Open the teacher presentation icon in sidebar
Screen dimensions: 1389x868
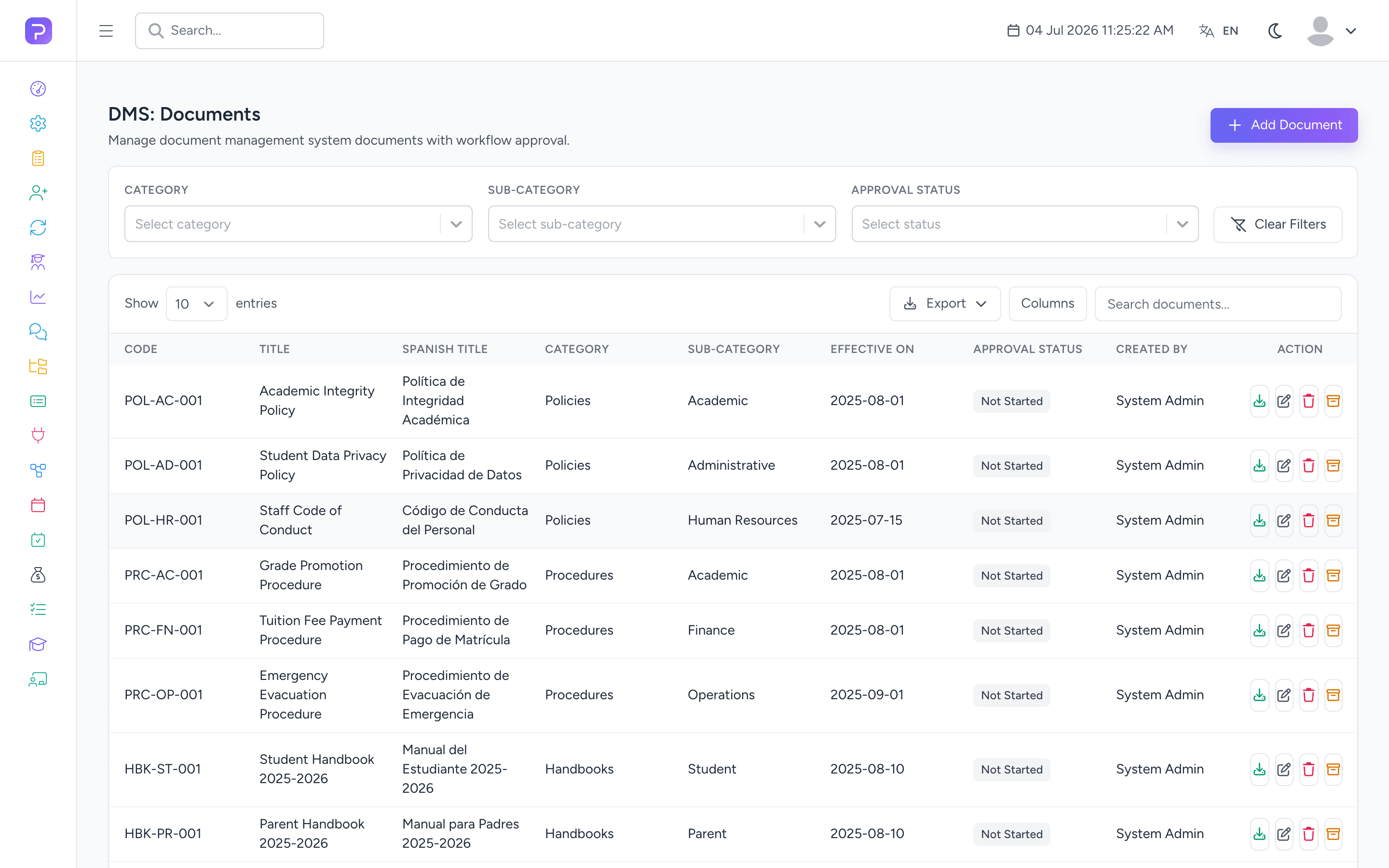[x=38, y=679]
